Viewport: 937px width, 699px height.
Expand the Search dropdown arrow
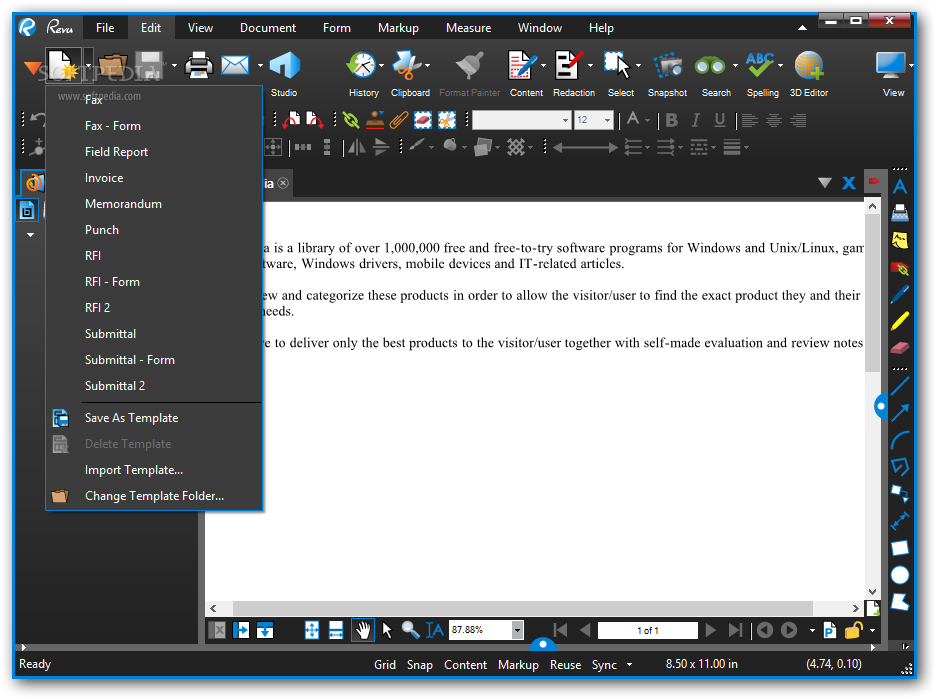(734, 66)
